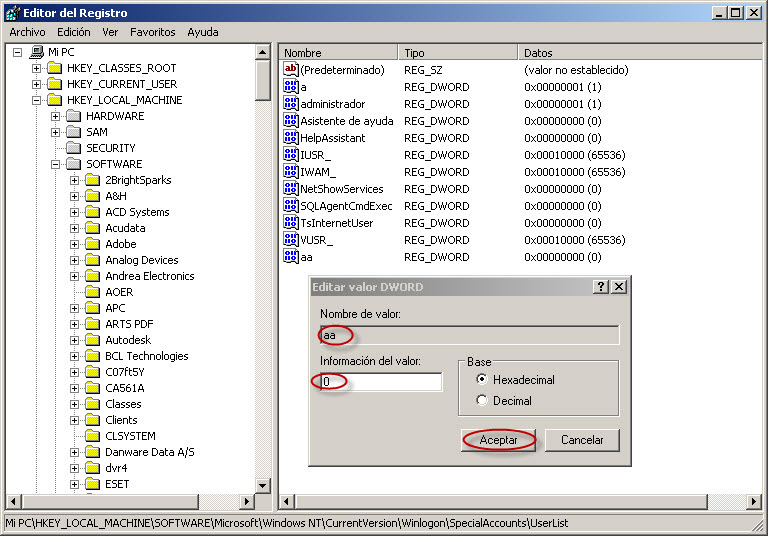Expand the Autodesk key node
This screenshot has height=536, width=768.
(x=74, y=340)
